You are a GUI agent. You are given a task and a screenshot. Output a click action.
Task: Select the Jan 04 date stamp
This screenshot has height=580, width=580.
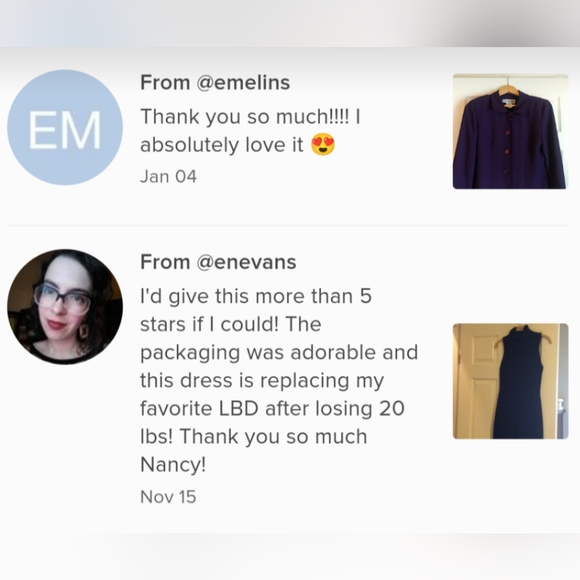[168, 176]
